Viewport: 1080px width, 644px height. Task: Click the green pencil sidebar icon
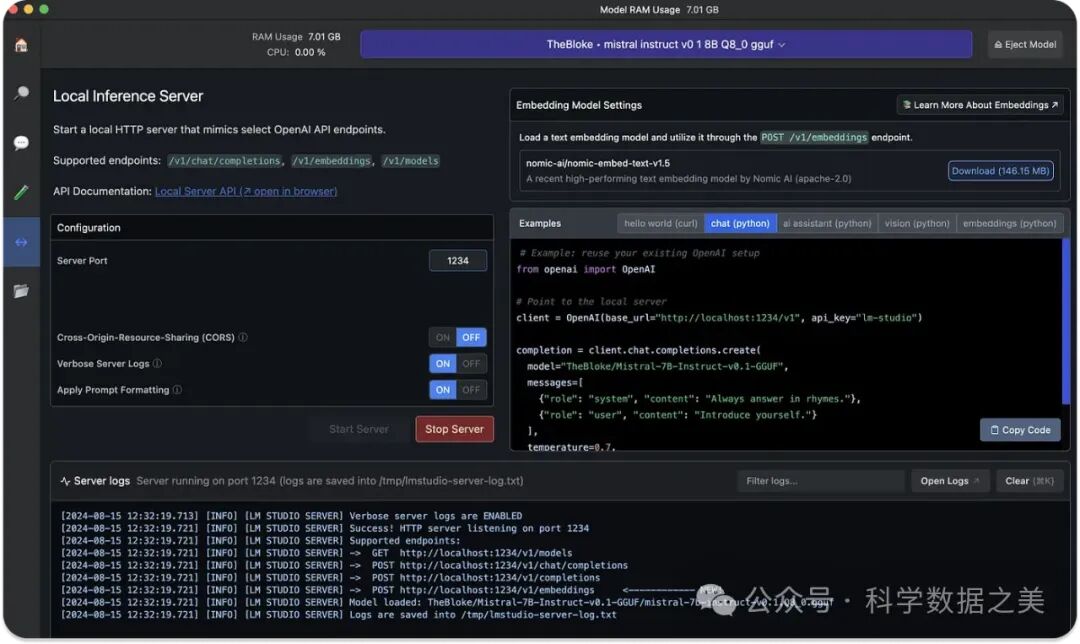coord(21,192)
